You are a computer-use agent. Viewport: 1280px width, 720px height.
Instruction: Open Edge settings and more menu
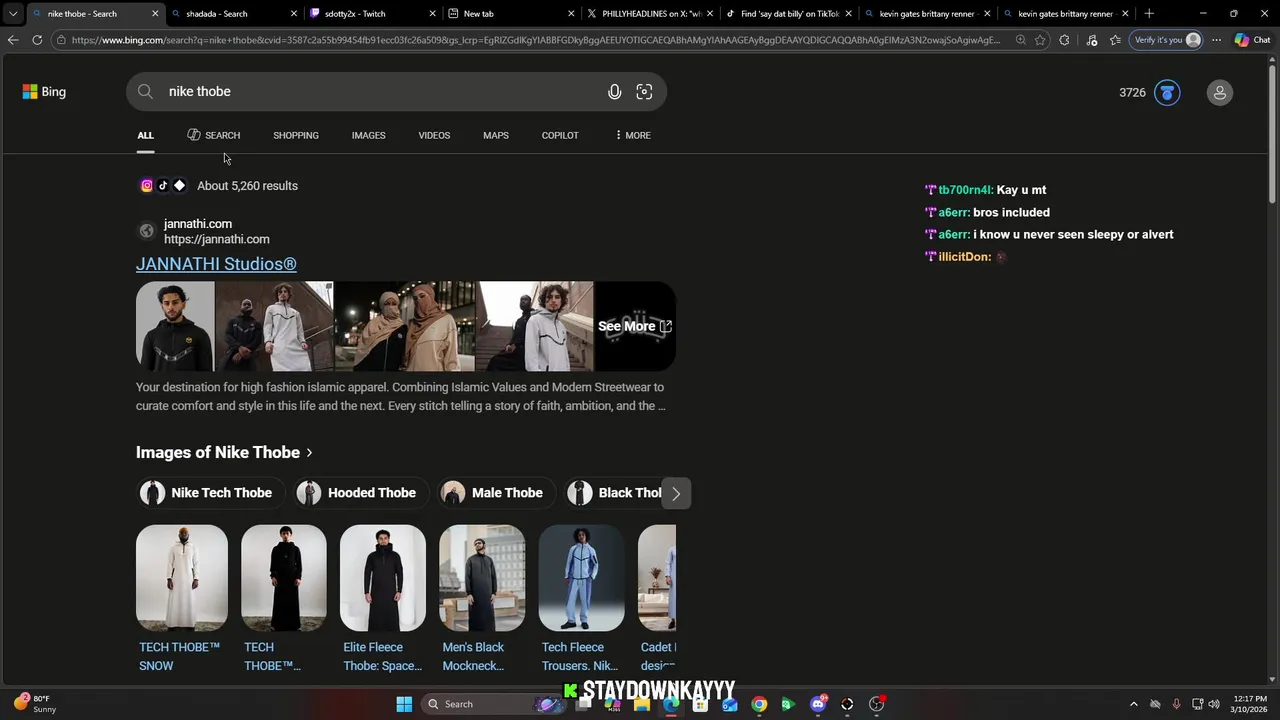tap(1216, 40)
